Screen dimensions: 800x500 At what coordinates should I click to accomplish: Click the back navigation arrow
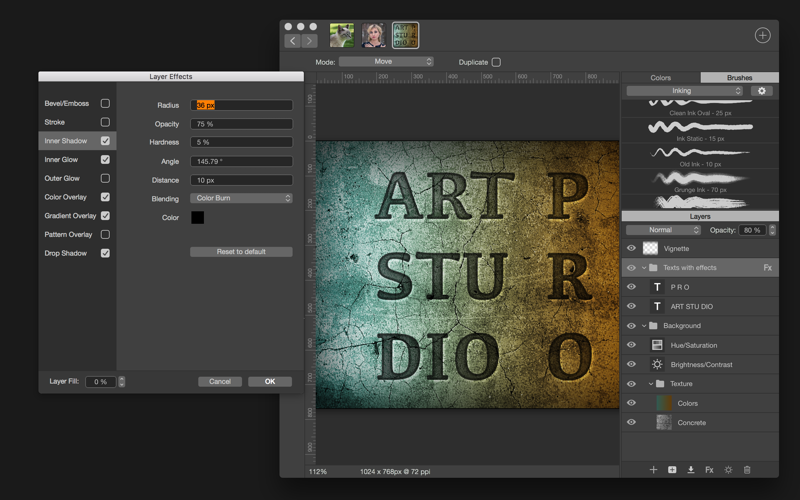pyautogui.click(x=292, y=41)
